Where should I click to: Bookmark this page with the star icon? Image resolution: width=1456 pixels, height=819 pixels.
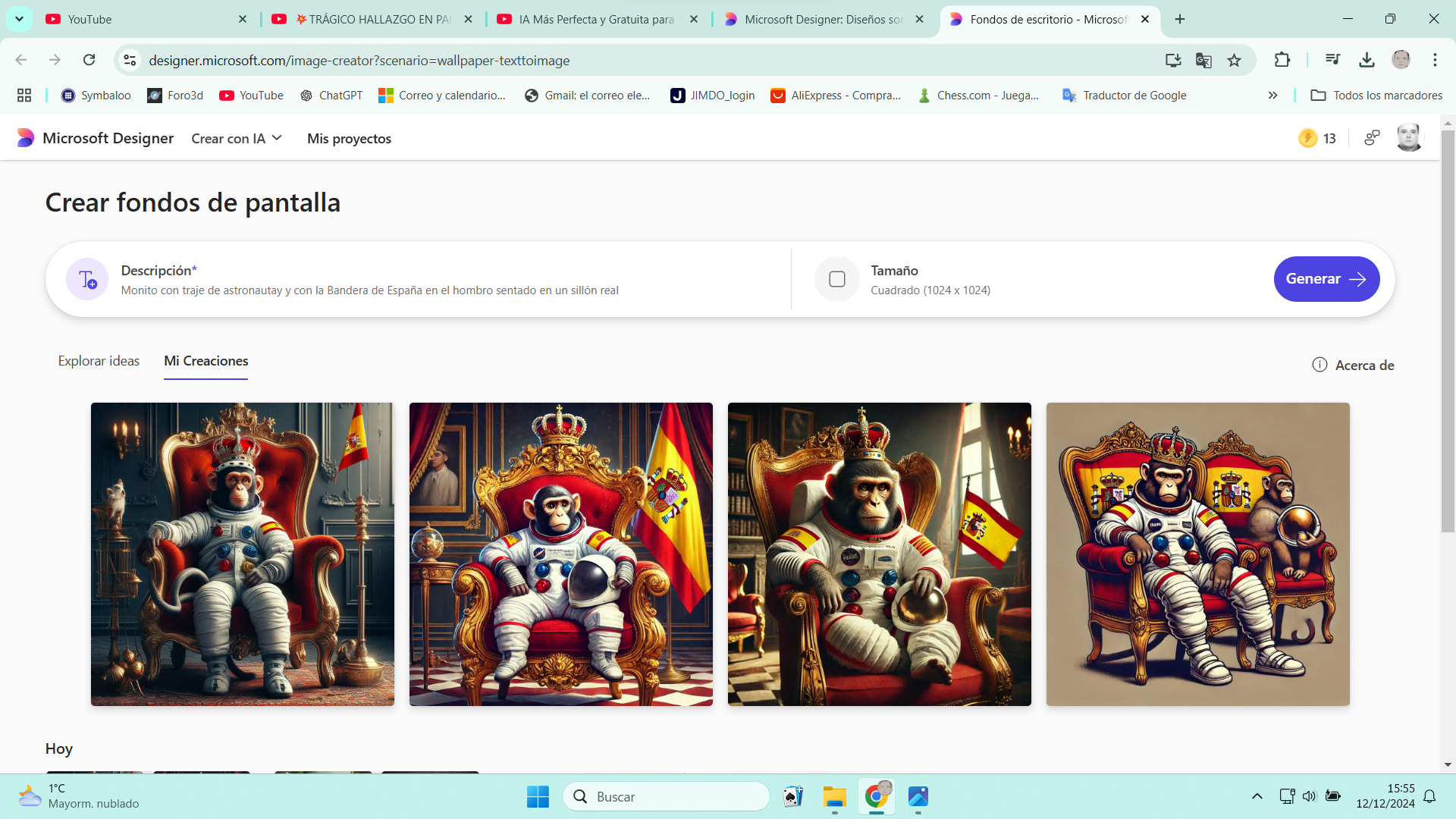(1235, 61)
